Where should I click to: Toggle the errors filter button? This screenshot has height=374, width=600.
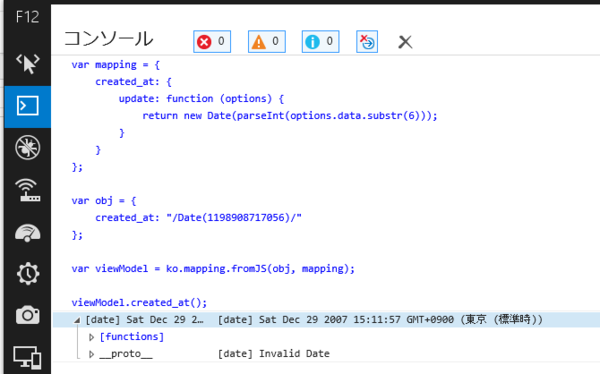[212, 41]
